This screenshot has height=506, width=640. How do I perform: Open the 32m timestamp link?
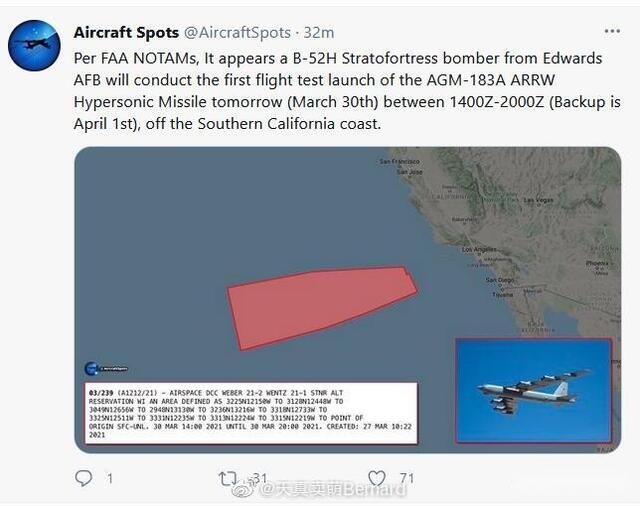(x=319, y=32)
